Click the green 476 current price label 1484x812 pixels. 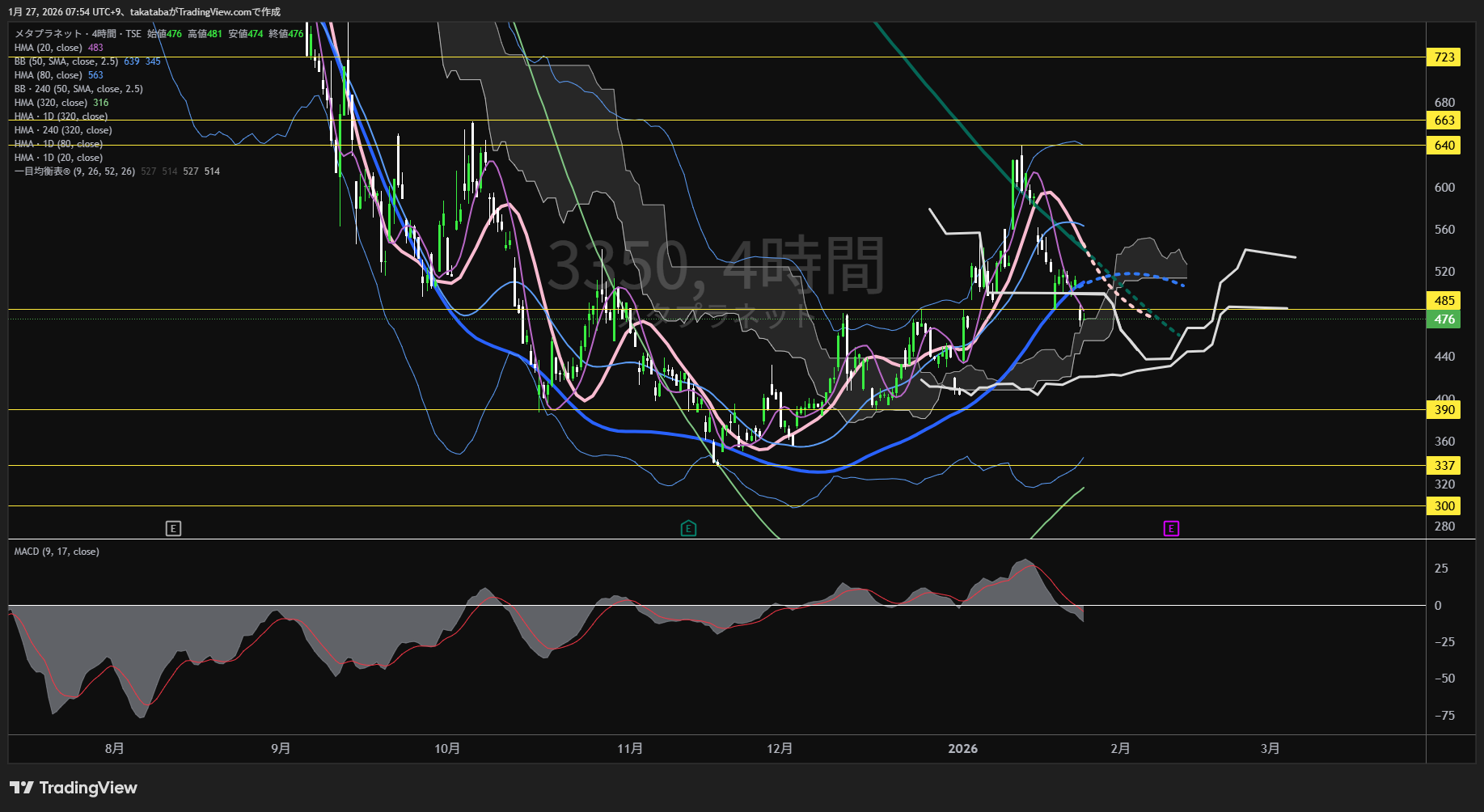pyautogui.click(x=1444, y=319)
